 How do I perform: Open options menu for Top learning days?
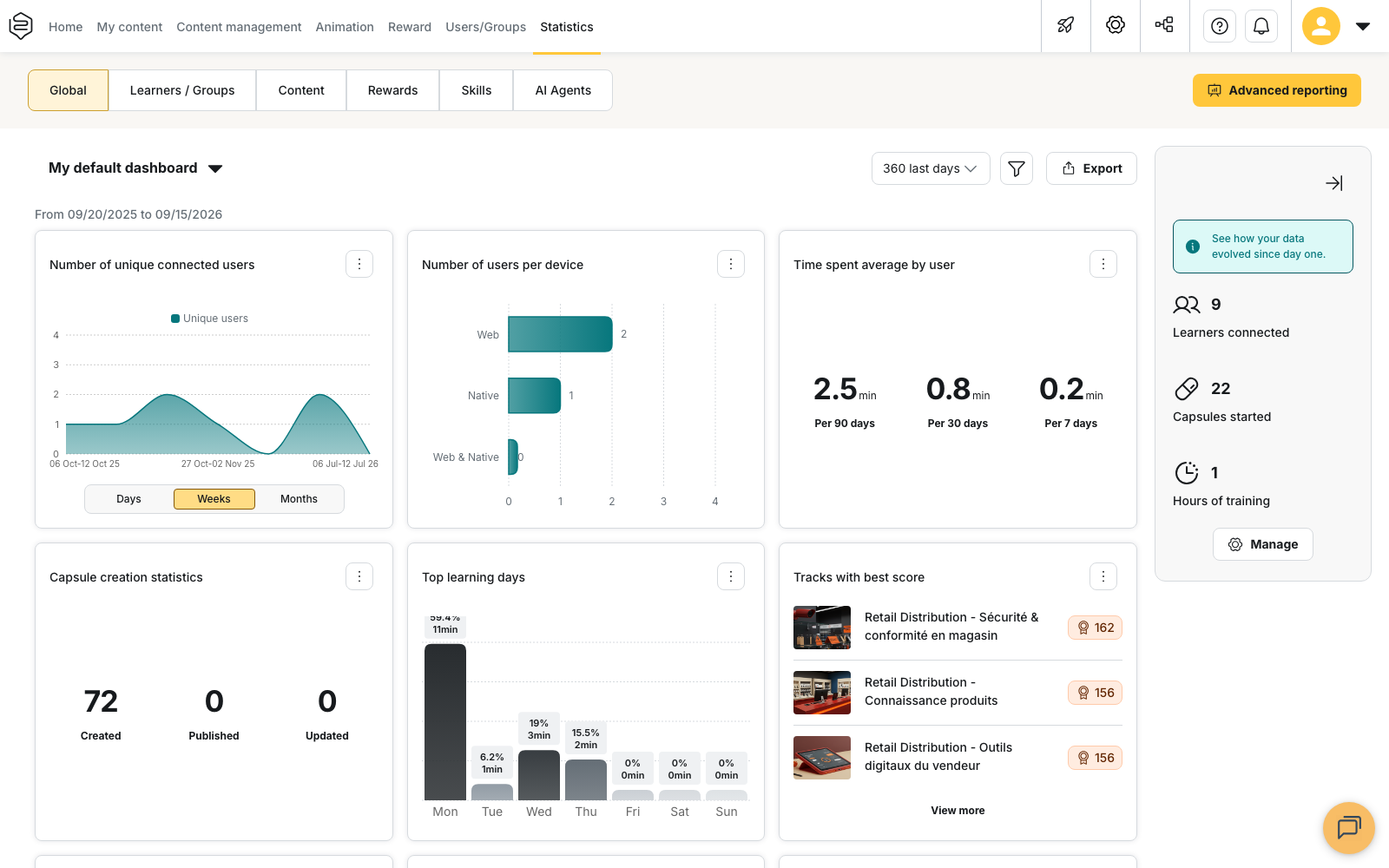click(x=731, y=576)
